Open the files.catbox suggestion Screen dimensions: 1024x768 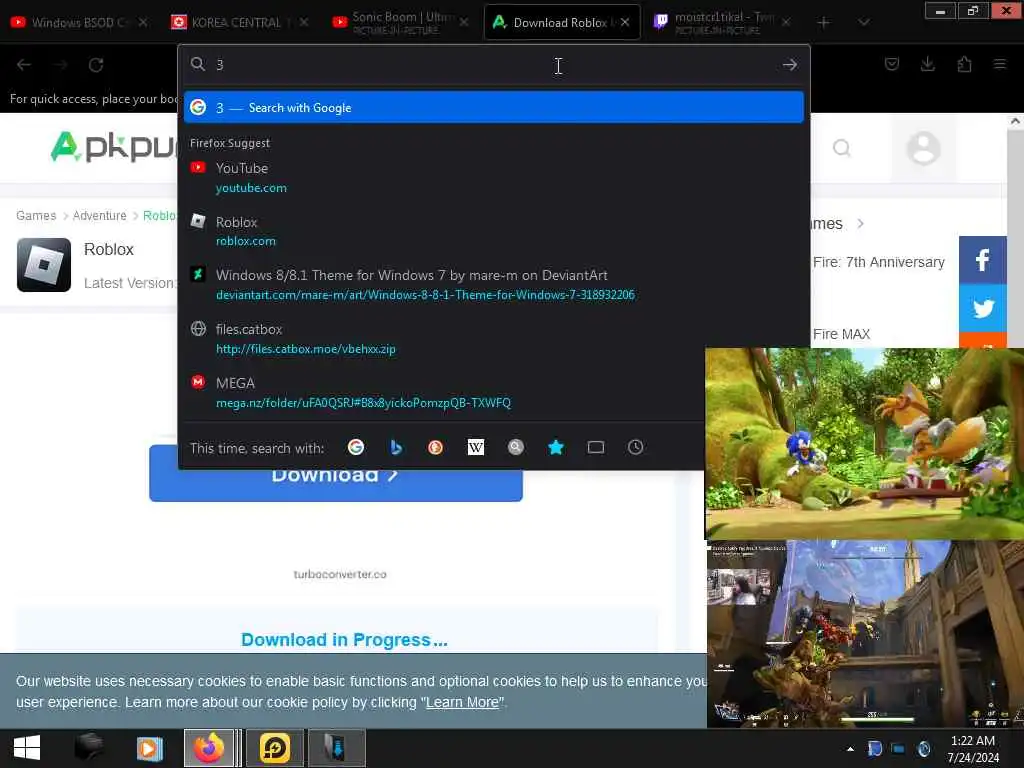tap(494, 339)
